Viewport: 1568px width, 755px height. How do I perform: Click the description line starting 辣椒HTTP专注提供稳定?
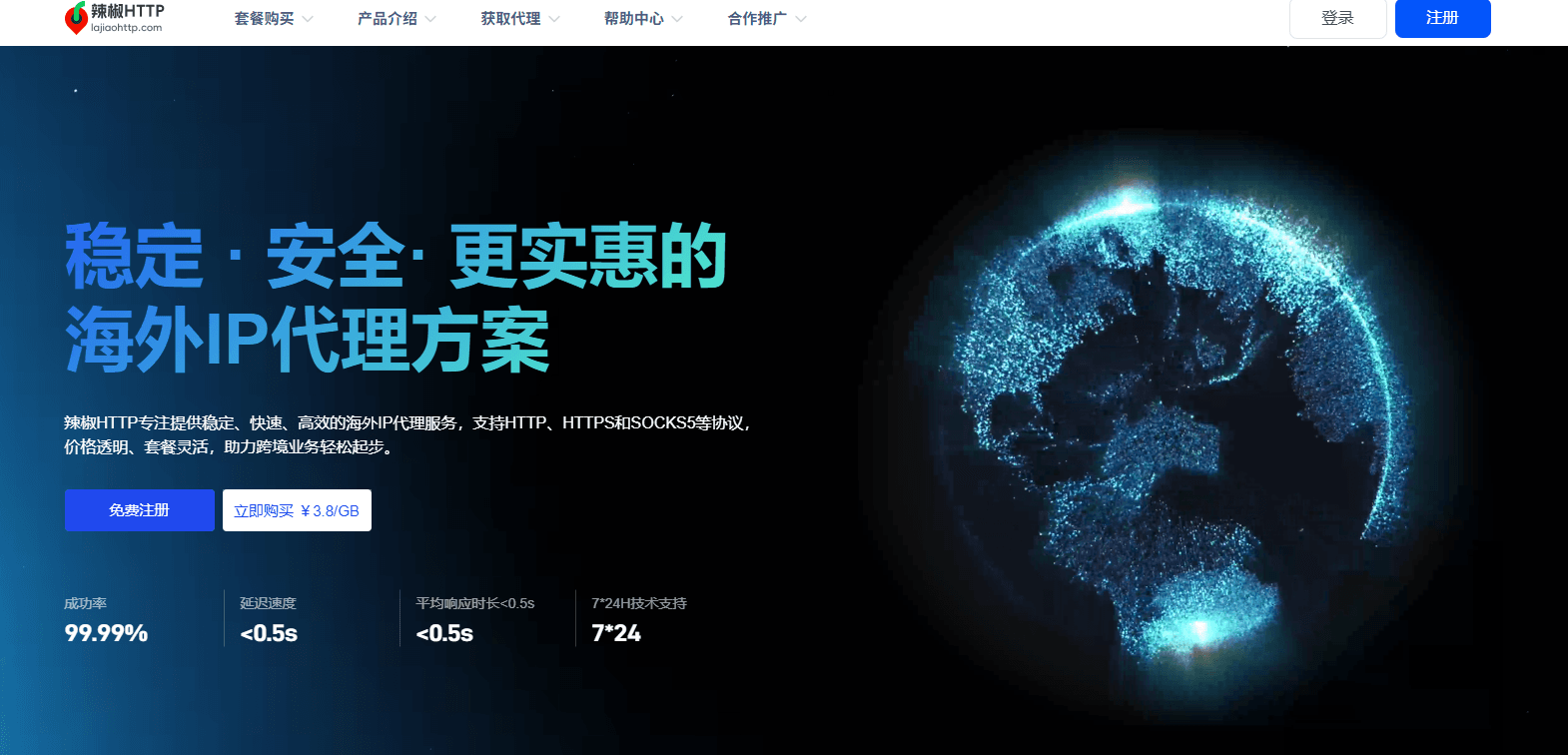coord(407,423)
